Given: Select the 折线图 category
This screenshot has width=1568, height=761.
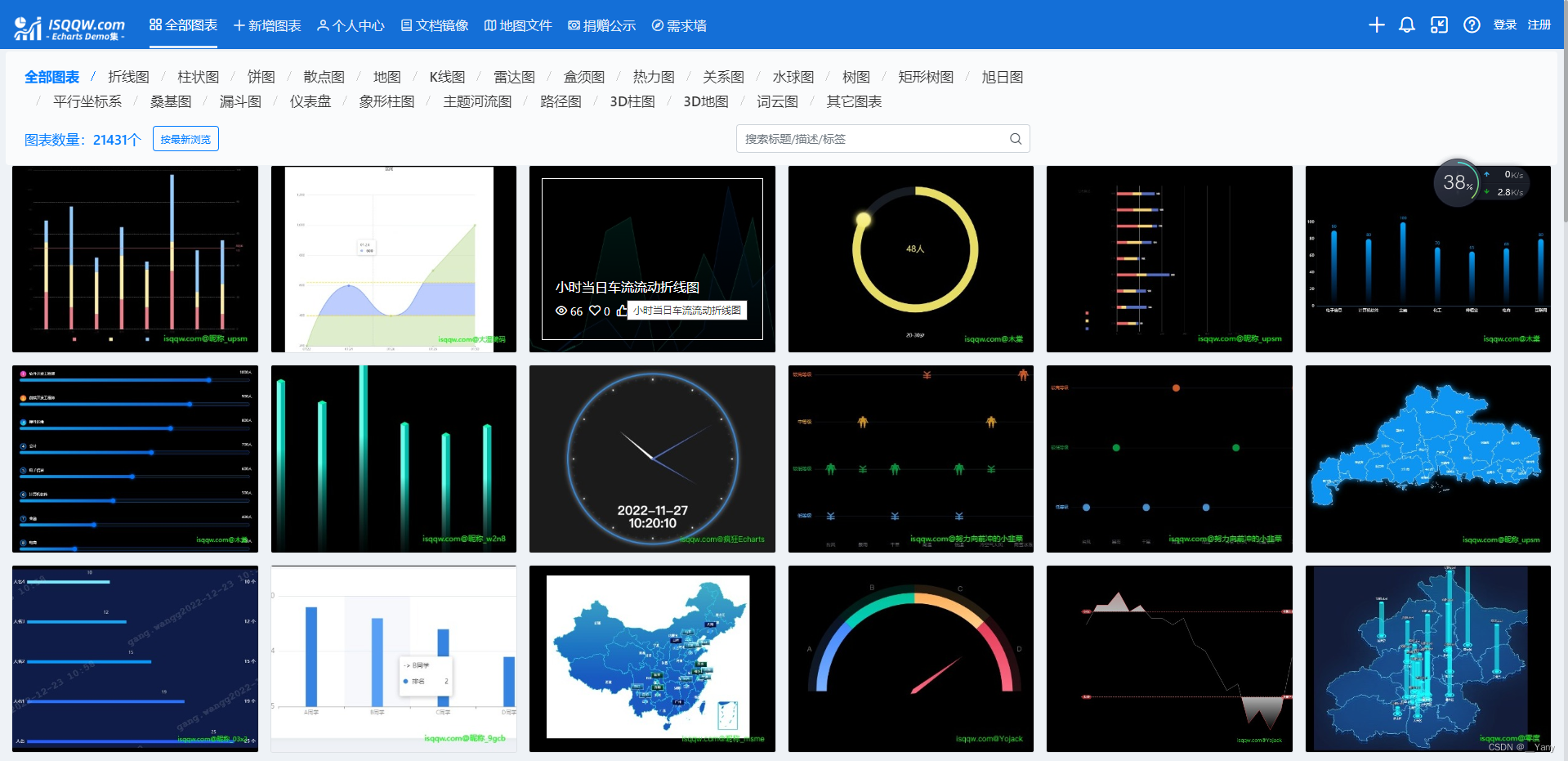Looking at the screenshot, I should click(x=127, y=77).
